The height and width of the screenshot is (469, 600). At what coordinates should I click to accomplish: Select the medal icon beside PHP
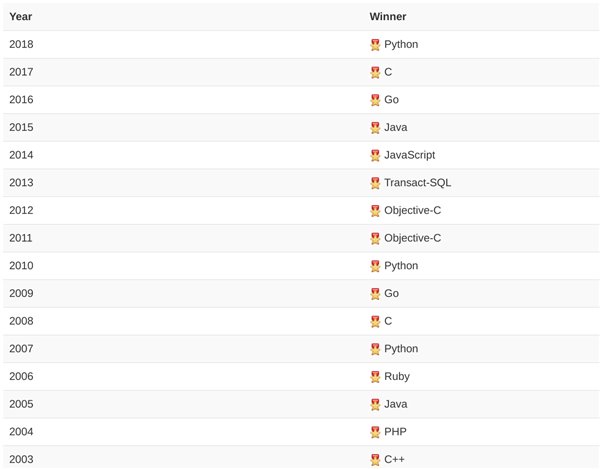[x=375, y=432]
